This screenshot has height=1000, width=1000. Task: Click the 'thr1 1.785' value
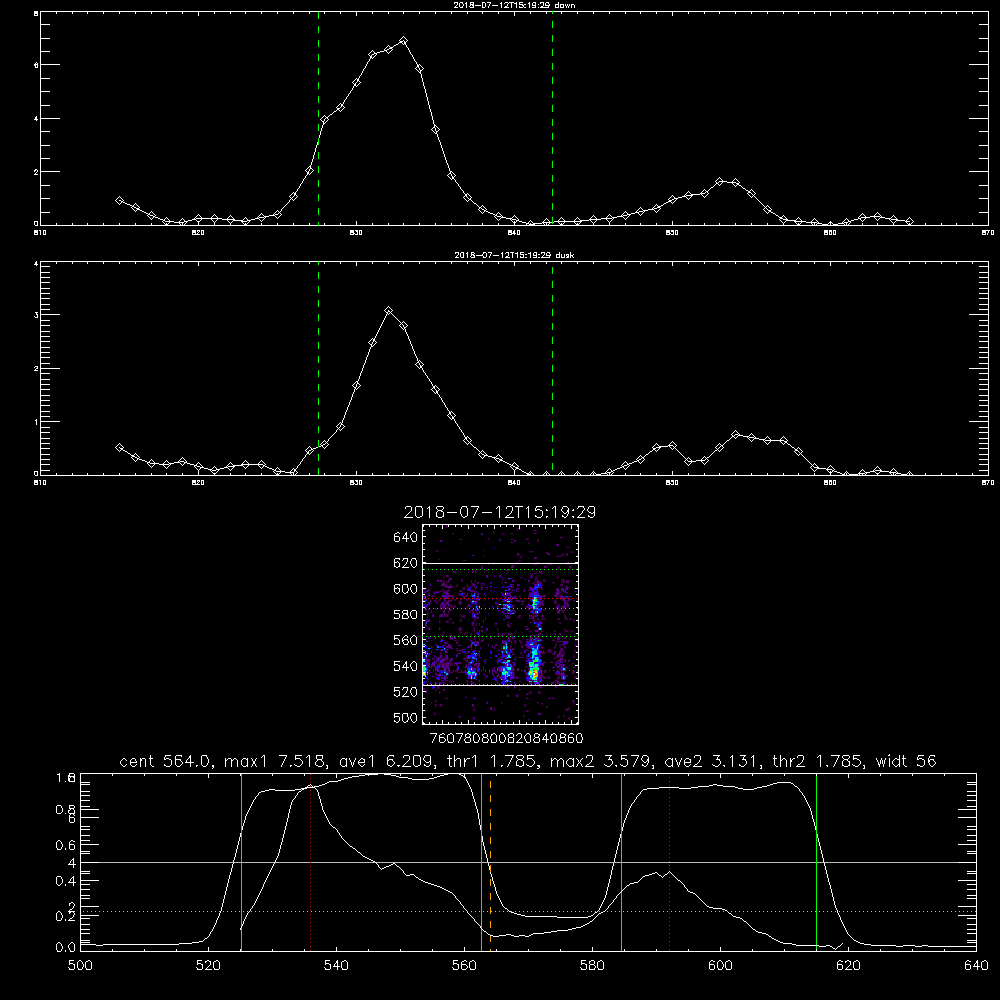coord(492,761)
